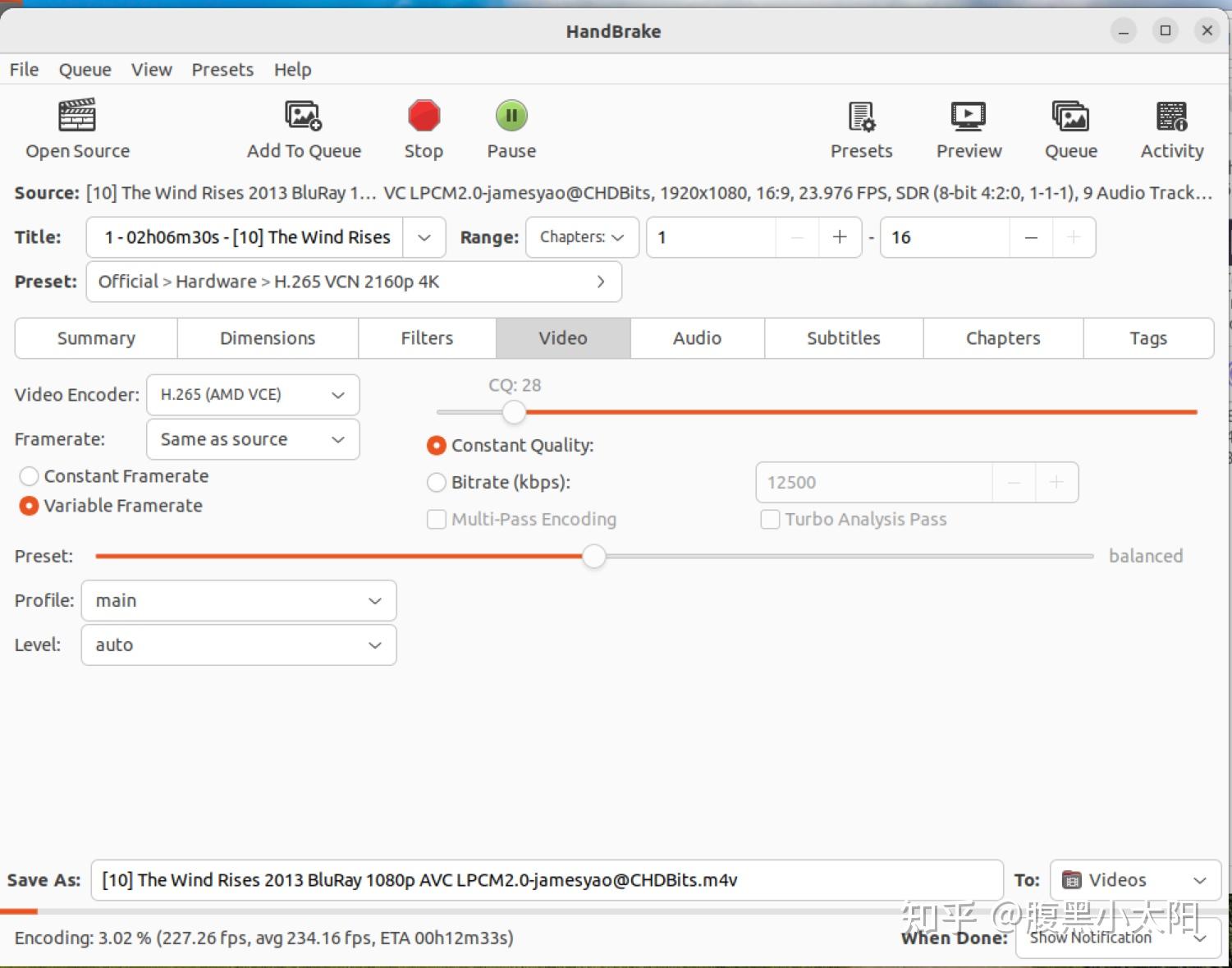
Task: Add the current encode to queue
Action: click(x=303, y=128)
